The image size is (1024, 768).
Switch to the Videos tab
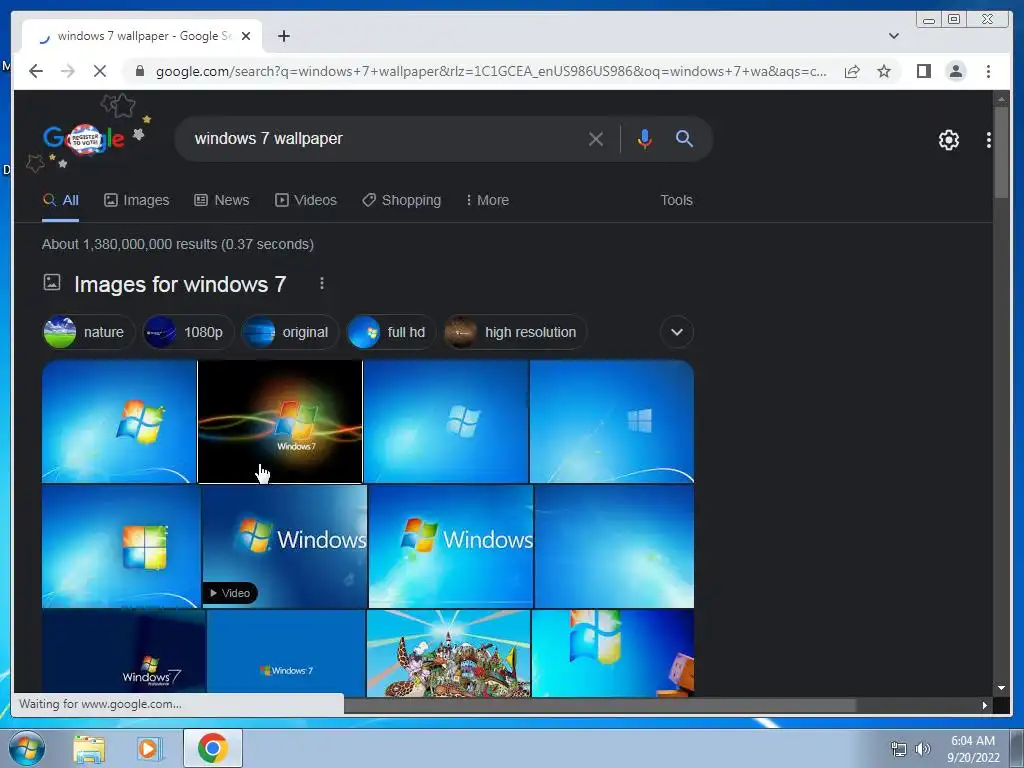tap(306, 200)
